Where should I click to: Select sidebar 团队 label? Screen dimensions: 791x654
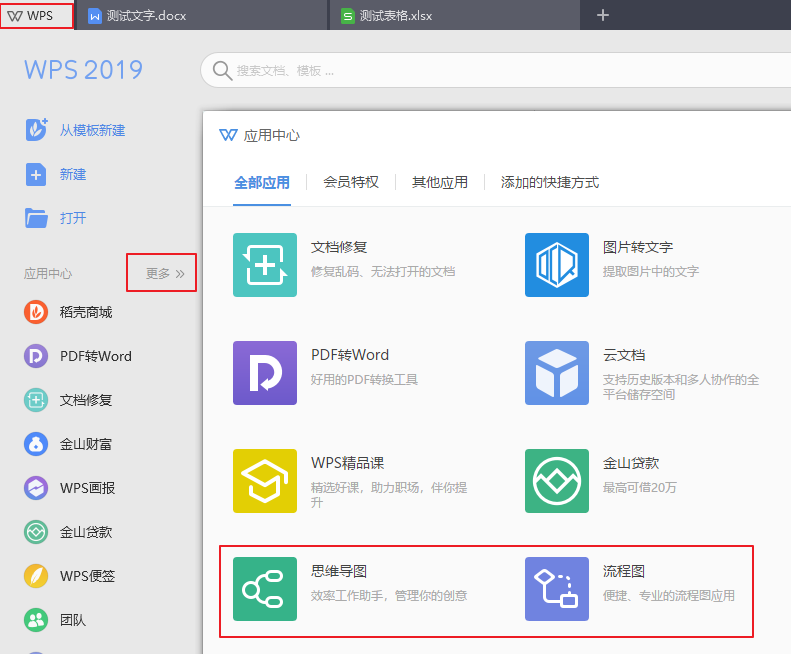[x=73, y=620]
